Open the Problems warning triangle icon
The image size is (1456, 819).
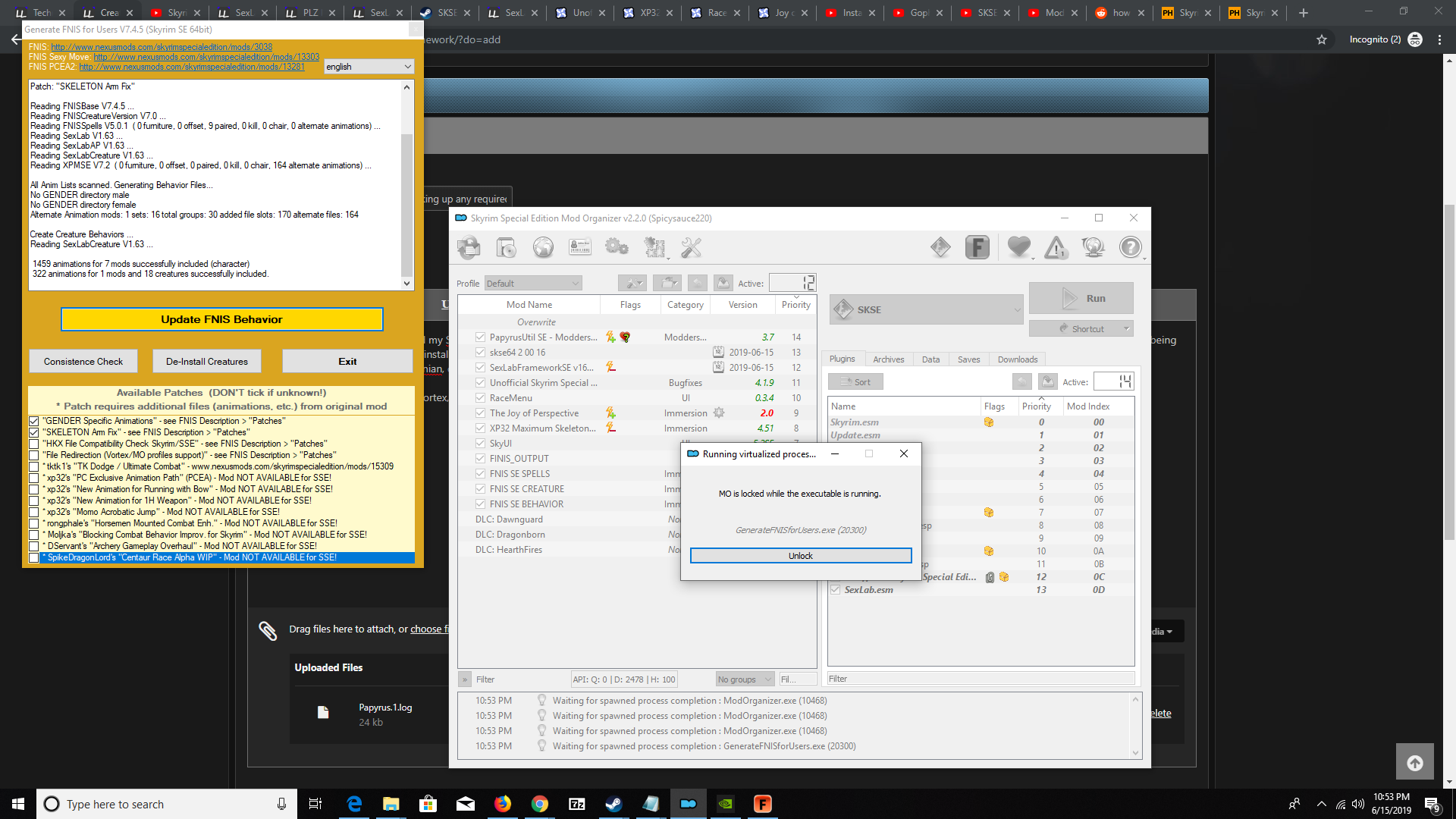tap(1056, 247)
